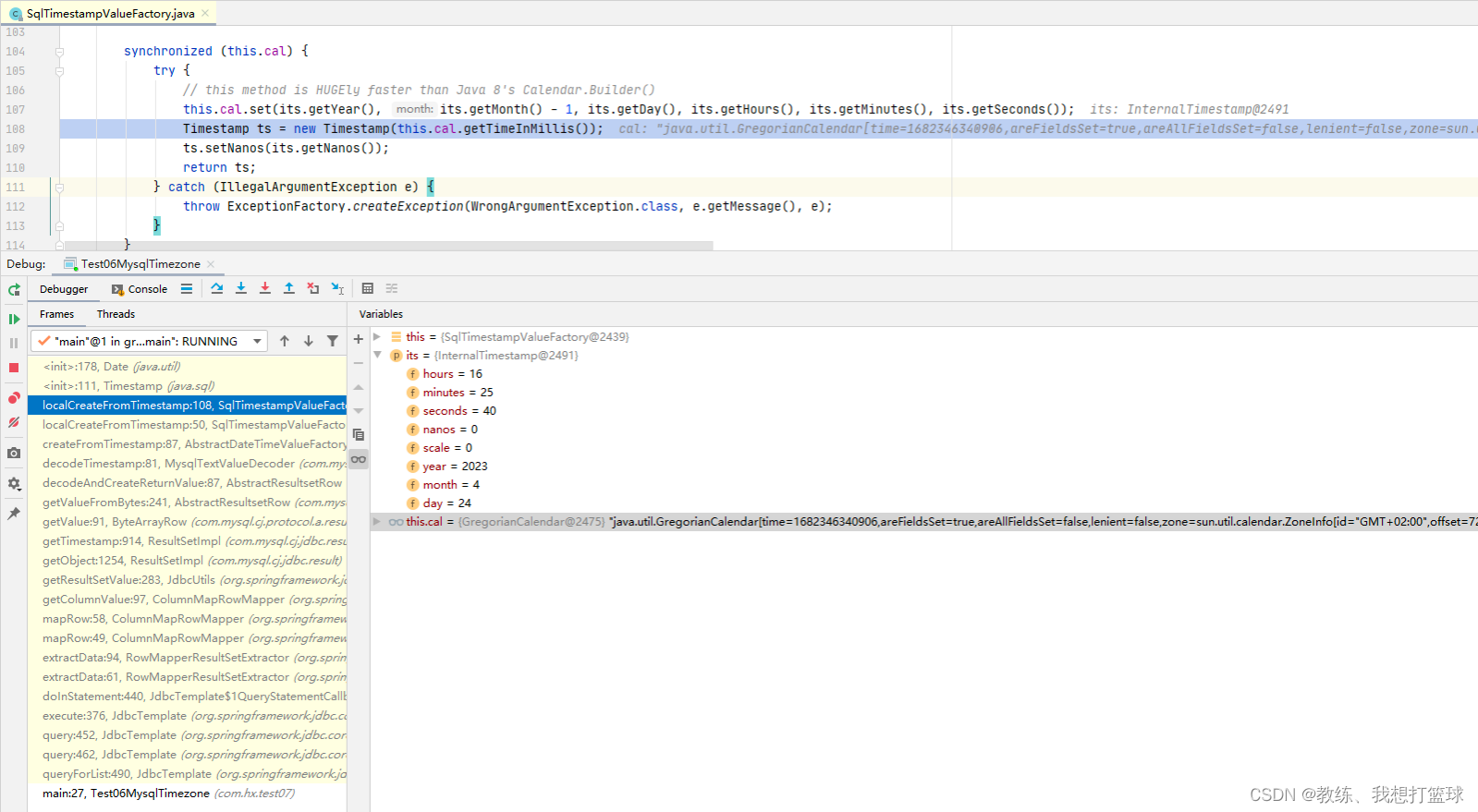Viewport: 1478px width, 812px height.
Task: Move watch down in Variables panel
Action: coord(359,411)
